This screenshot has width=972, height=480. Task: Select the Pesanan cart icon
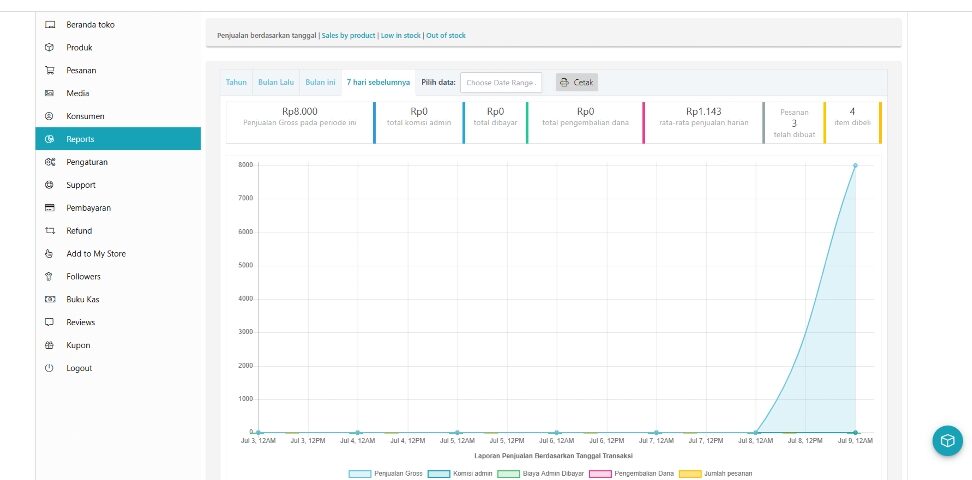(48, 70)
